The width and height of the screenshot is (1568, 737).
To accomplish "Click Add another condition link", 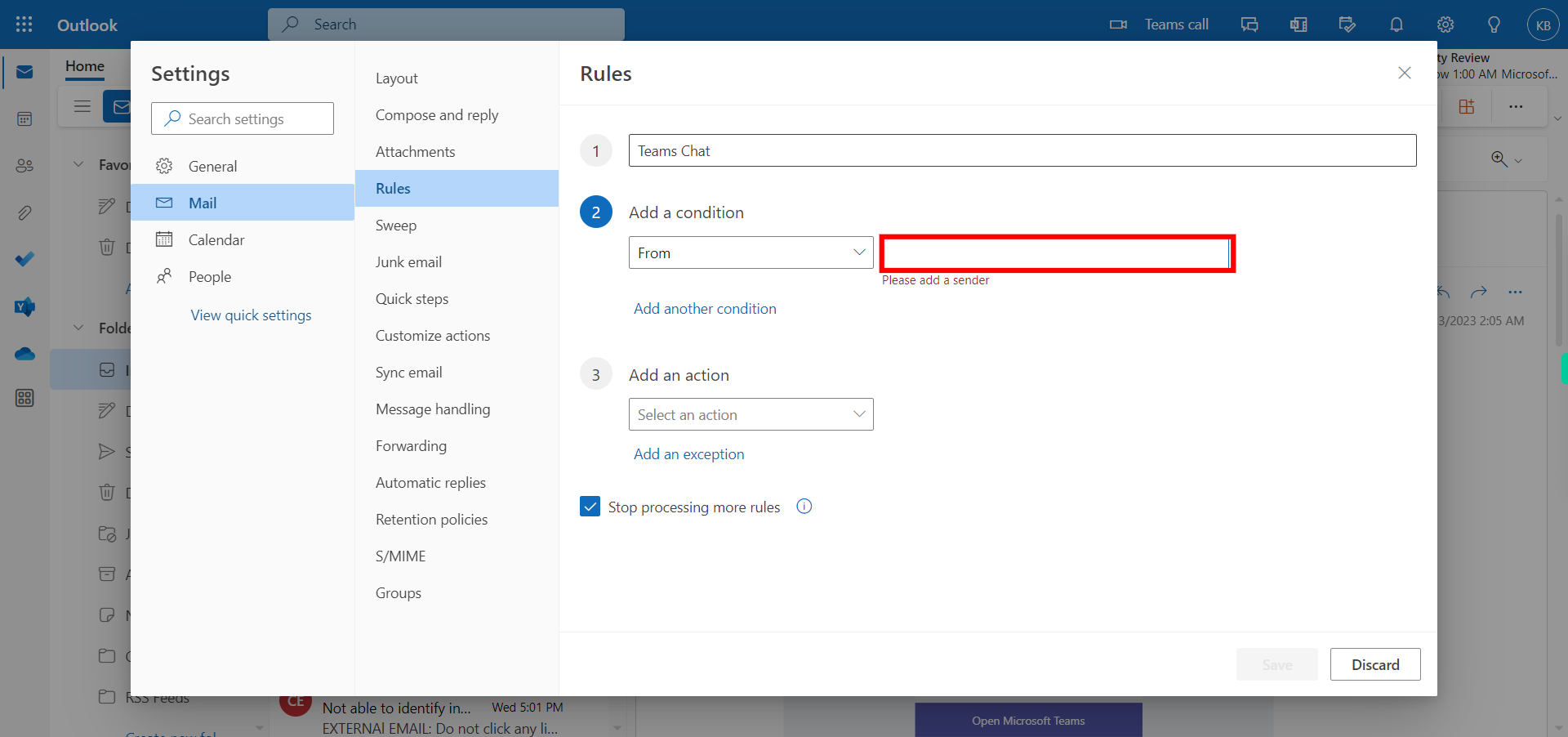I will point(705,309).
